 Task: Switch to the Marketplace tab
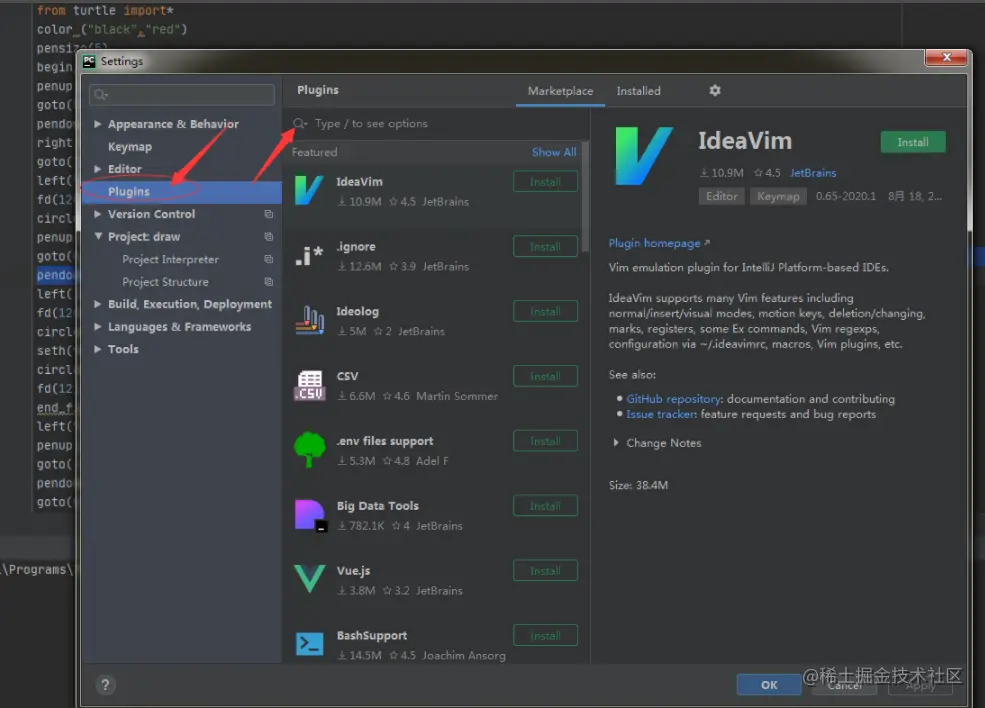click(x=560, y=91)
